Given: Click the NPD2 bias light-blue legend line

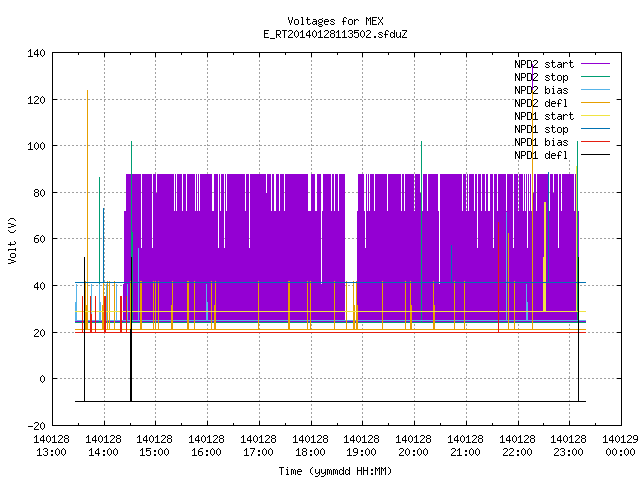Looking at the screenshot, I should pos(595,90).
